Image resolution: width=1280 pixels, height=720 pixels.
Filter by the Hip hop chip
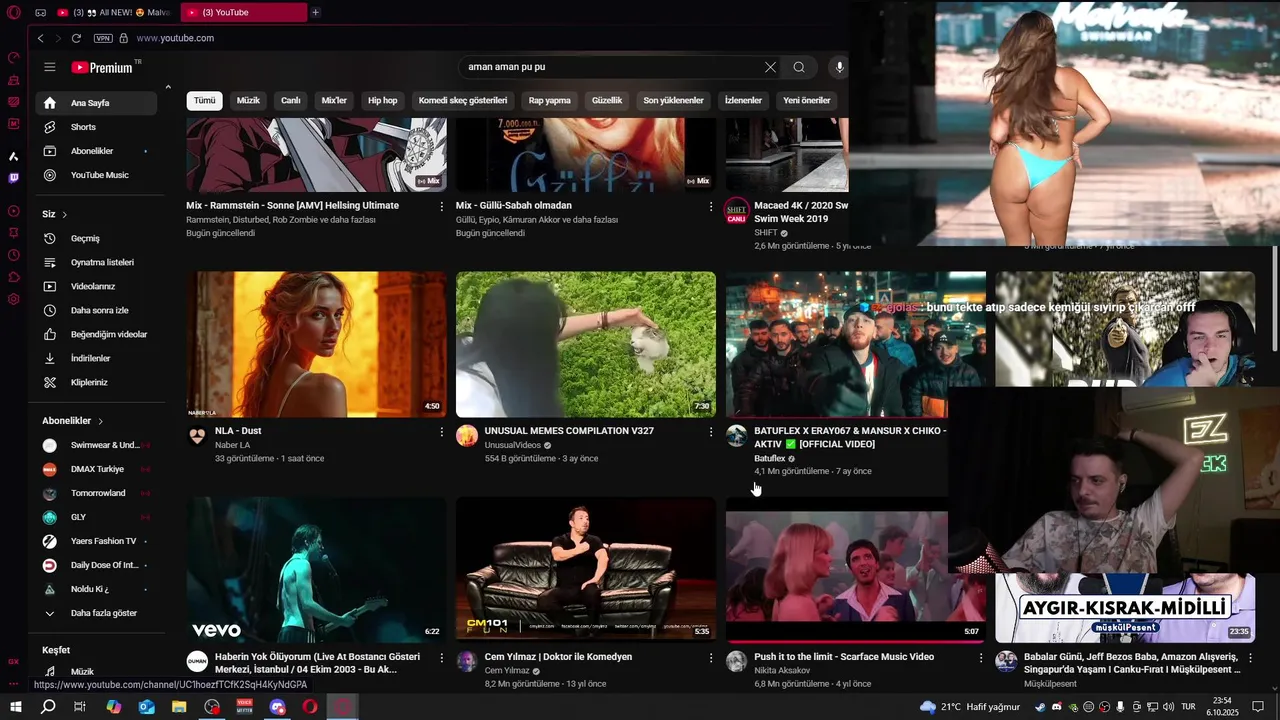[383, 100]
